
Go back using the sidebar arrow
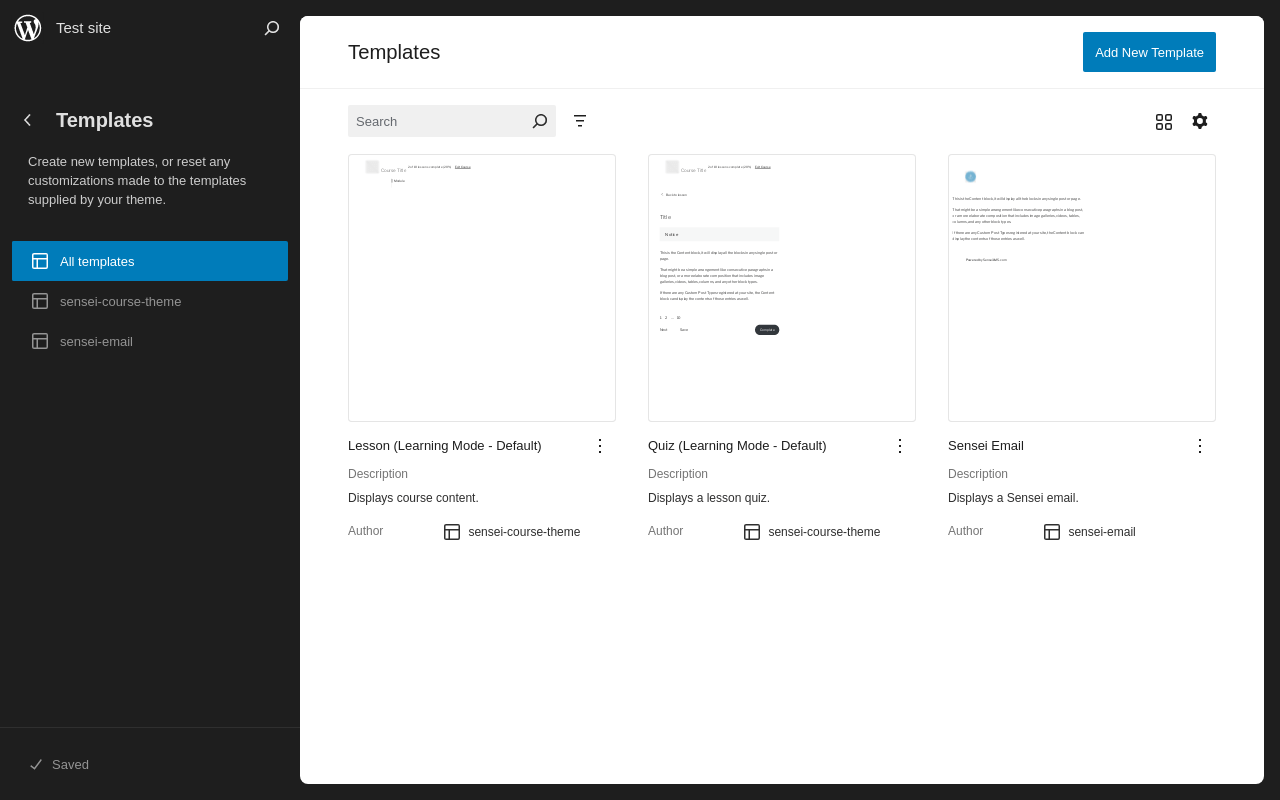28,120
